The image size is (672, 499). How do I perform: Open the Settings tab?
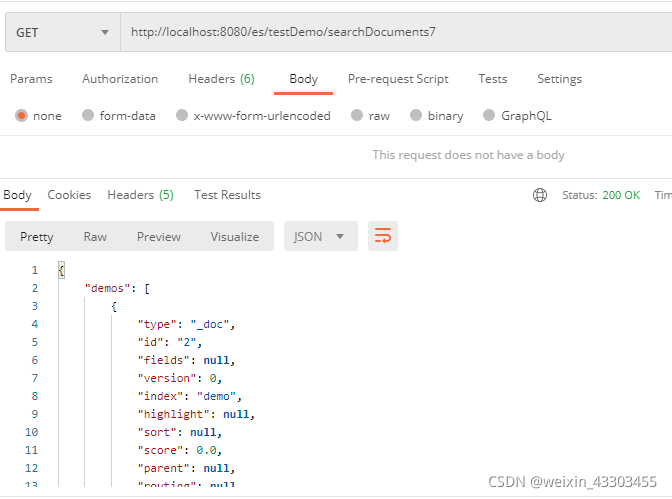(559, 79)
